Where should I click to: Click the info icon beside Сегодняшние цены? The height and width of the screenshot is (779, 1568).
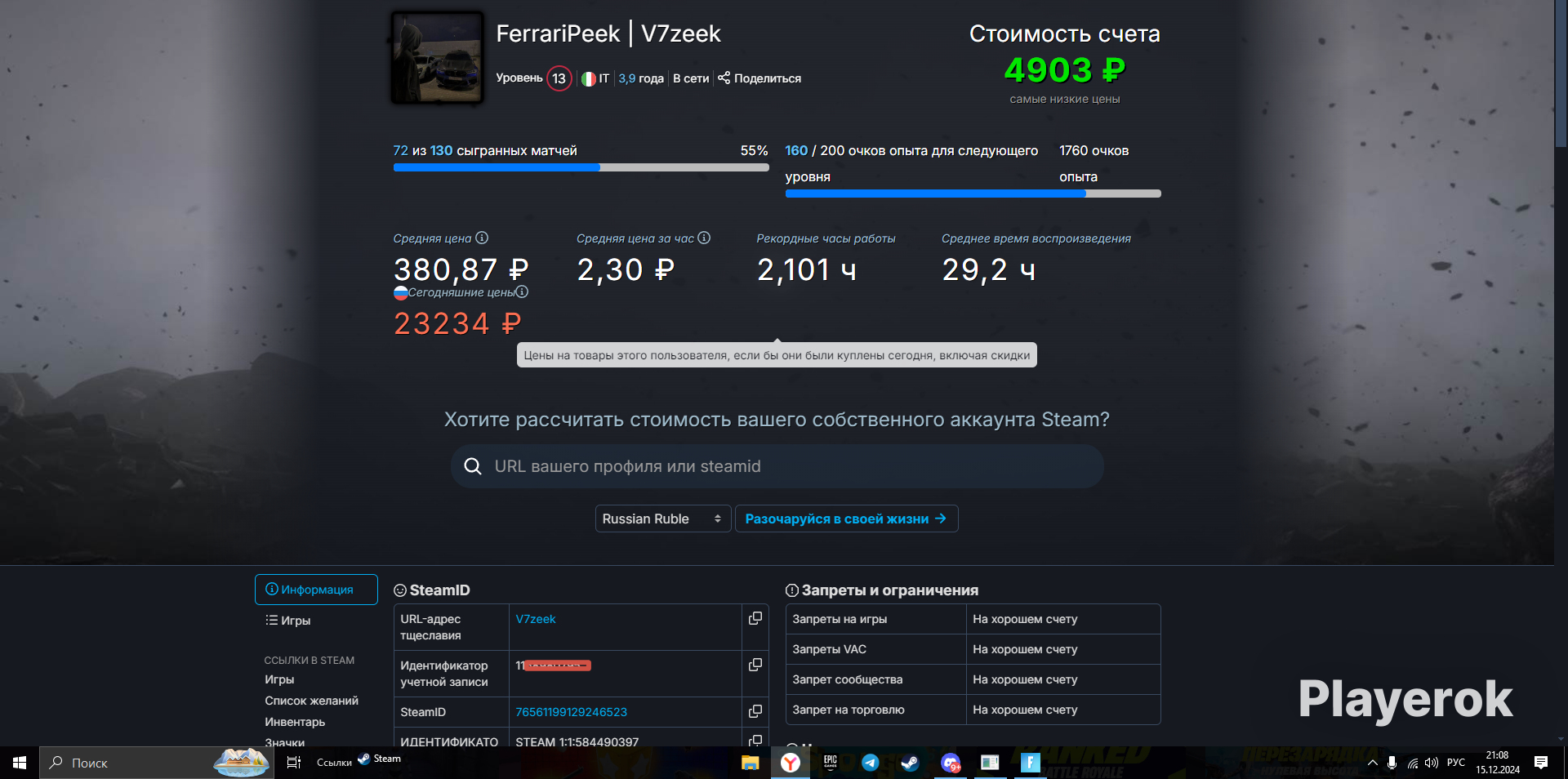(x=522, y=292)
